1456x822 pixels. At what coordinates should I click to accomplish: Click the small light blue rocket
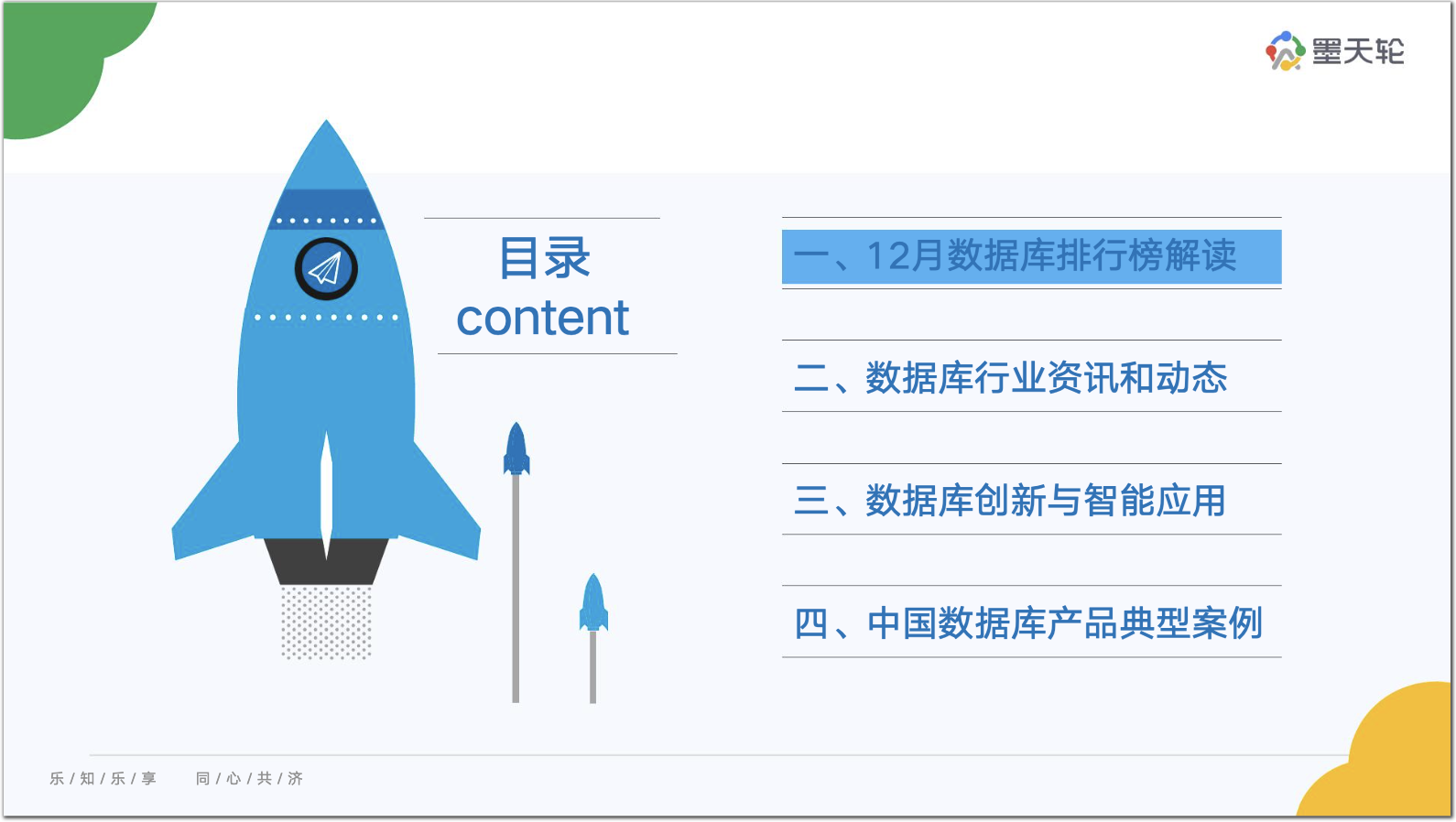593,602
